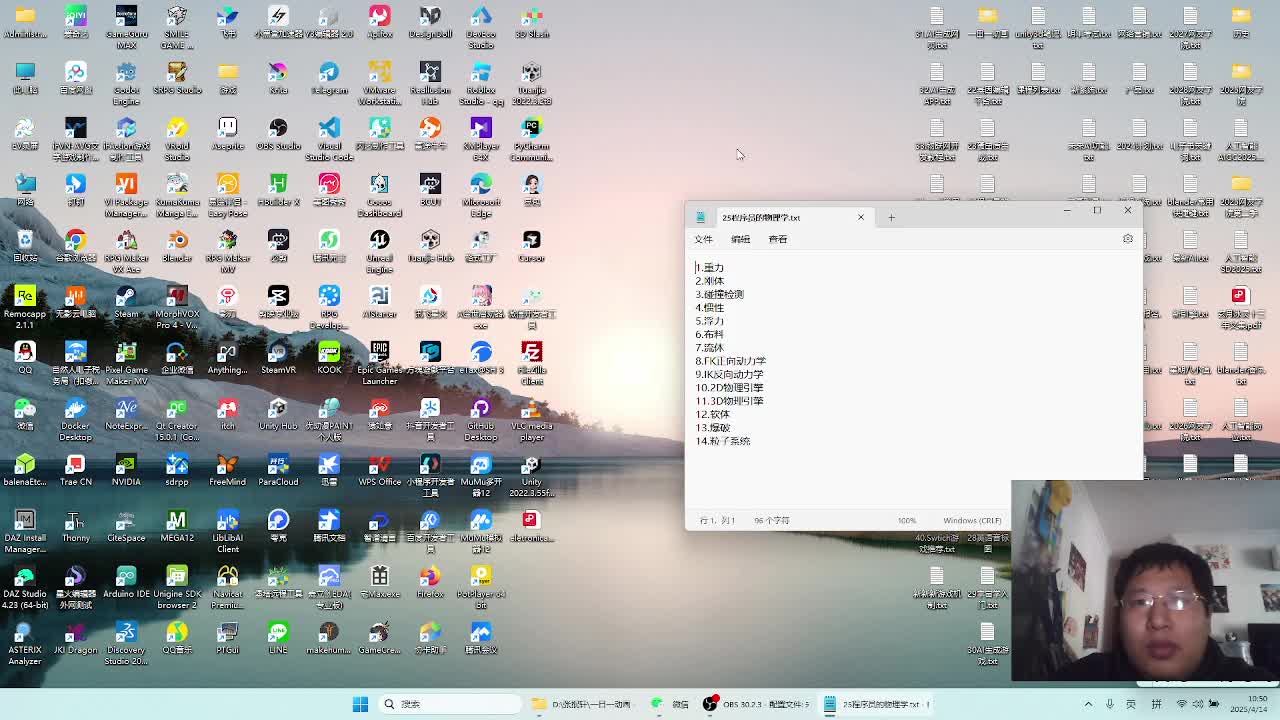Show hidden tray icons chevron
The height and width of the screenshot is (720, 1280).
[1088, 704]
